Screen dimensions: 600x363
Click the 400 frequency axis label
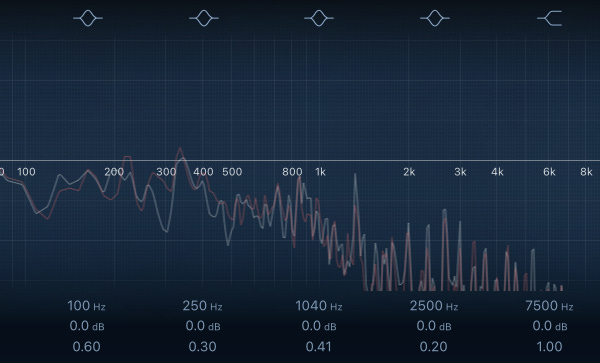[x=203, y=172]
